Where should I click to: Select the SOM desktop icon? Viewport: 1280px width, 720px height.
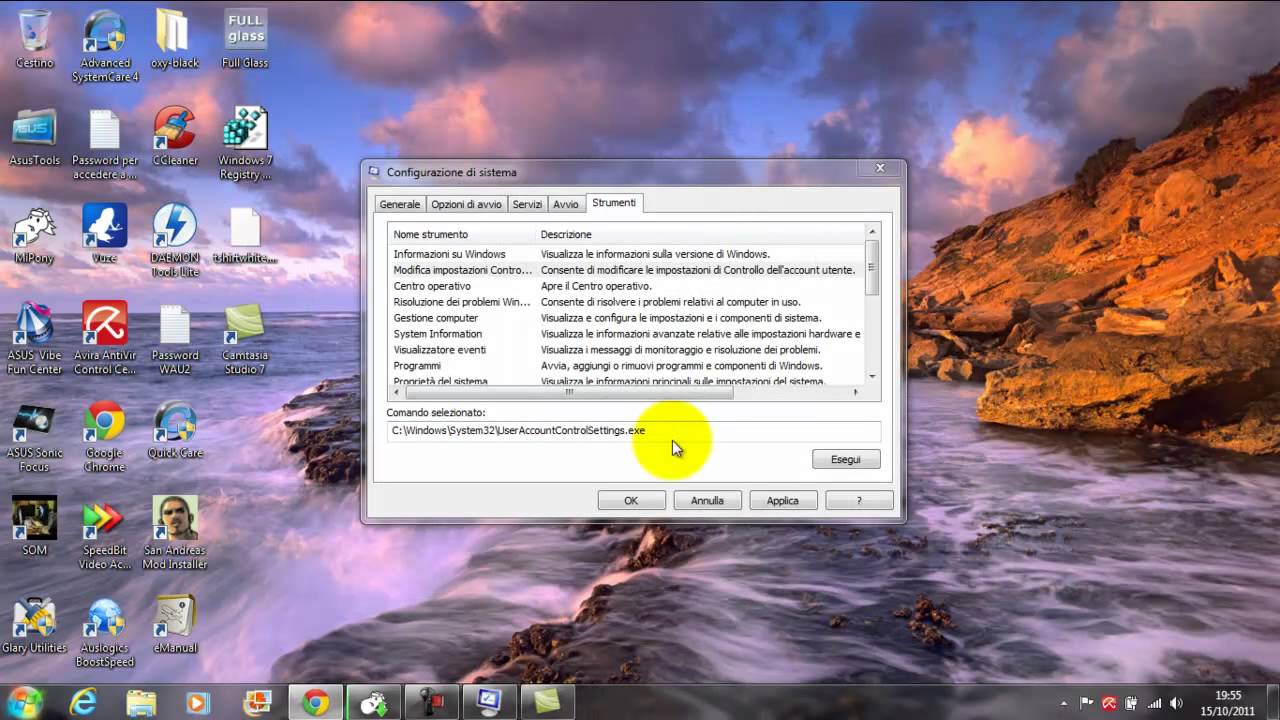point(35,527)
